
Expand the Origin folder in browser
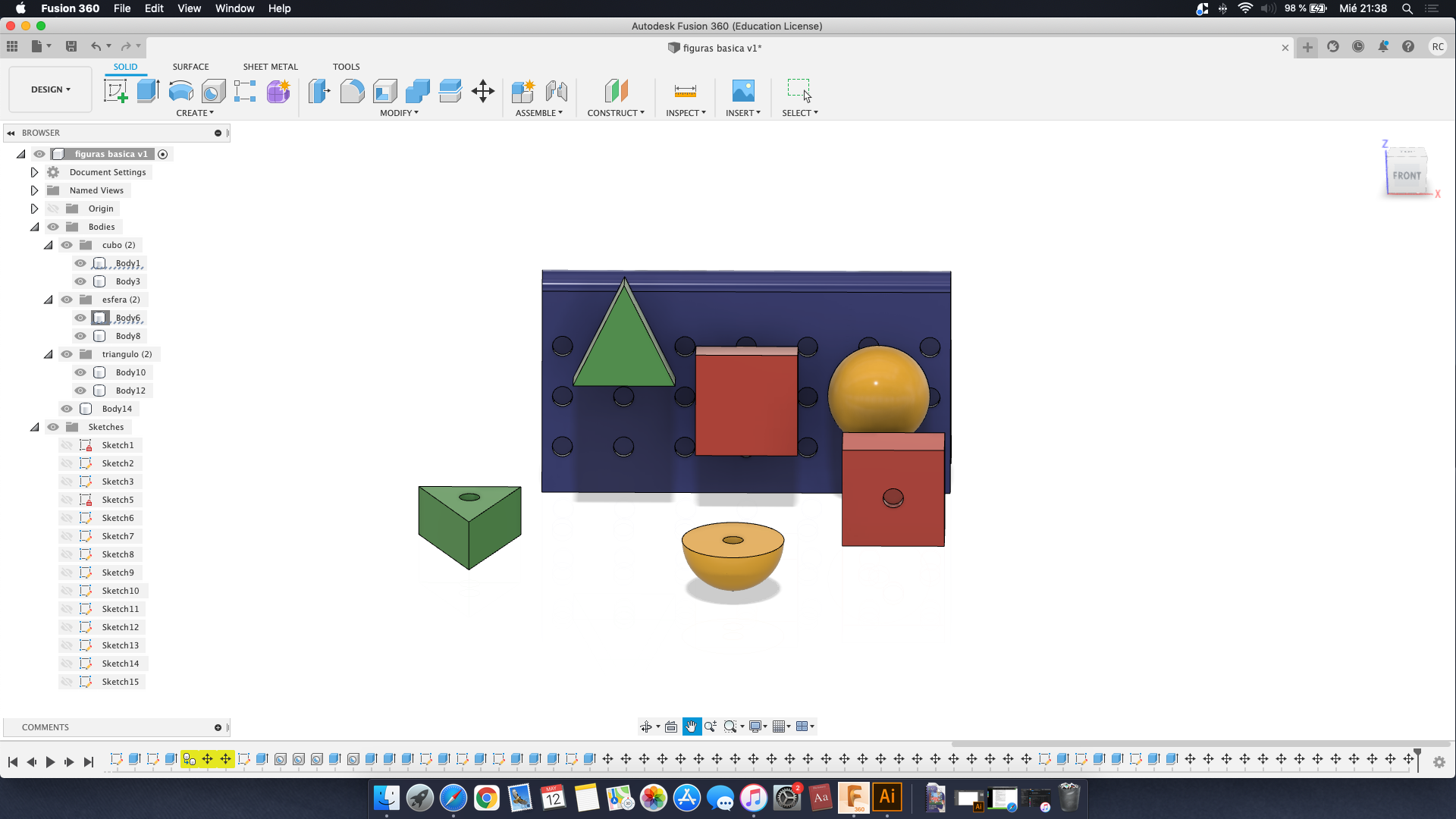[x=34, y=209]
